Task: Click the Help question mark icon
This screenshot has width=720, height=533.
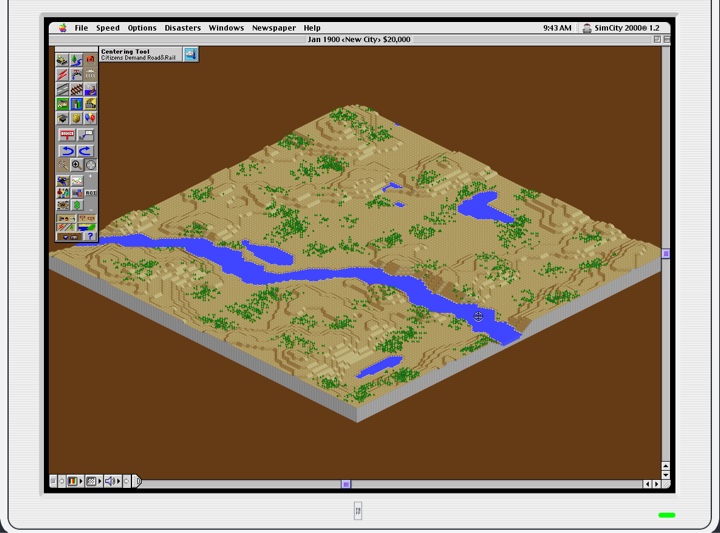Action: [x=90, y=237]
